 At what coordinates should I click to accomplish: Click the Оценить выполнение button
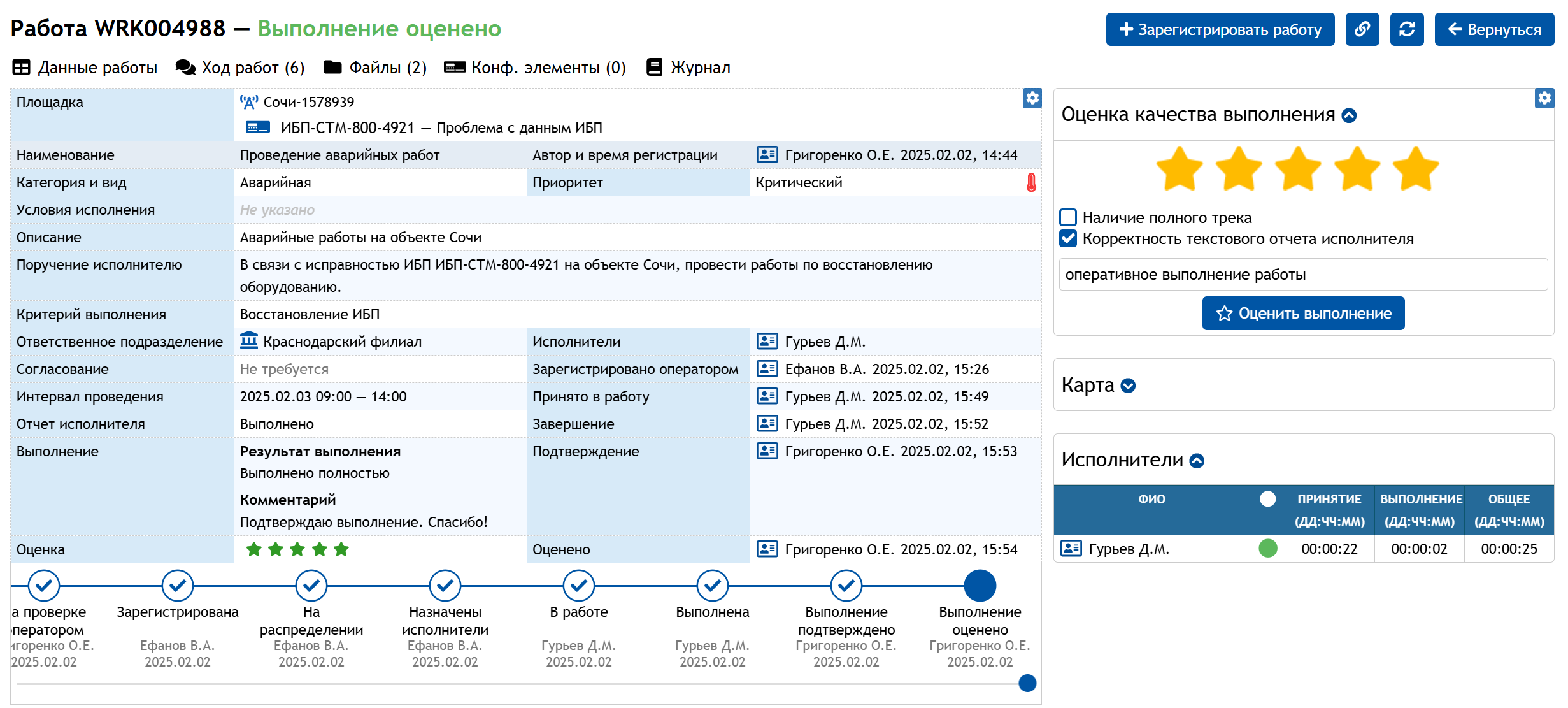(1303, 314)
